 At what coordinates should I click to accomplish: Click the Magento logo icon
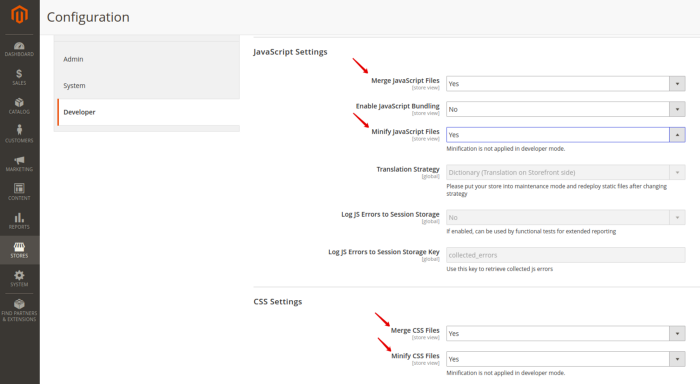coord(19,14)
